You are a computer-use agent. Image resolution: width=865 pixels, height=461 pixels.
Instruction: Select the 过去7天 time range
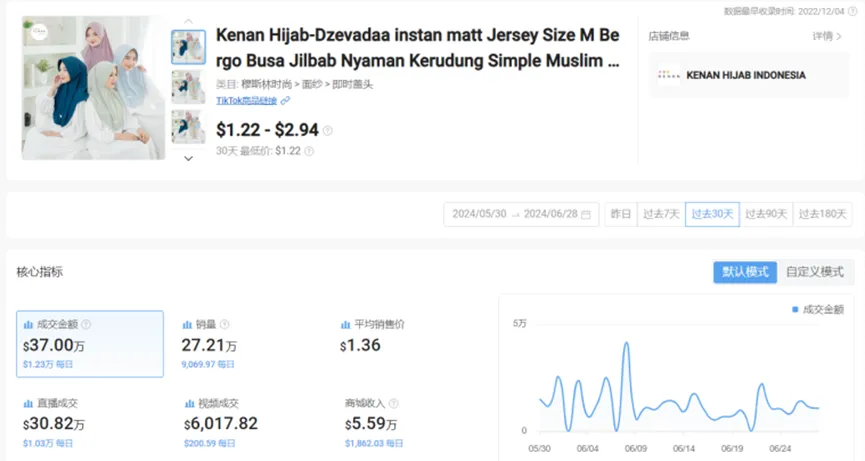[x=660, y=214]
